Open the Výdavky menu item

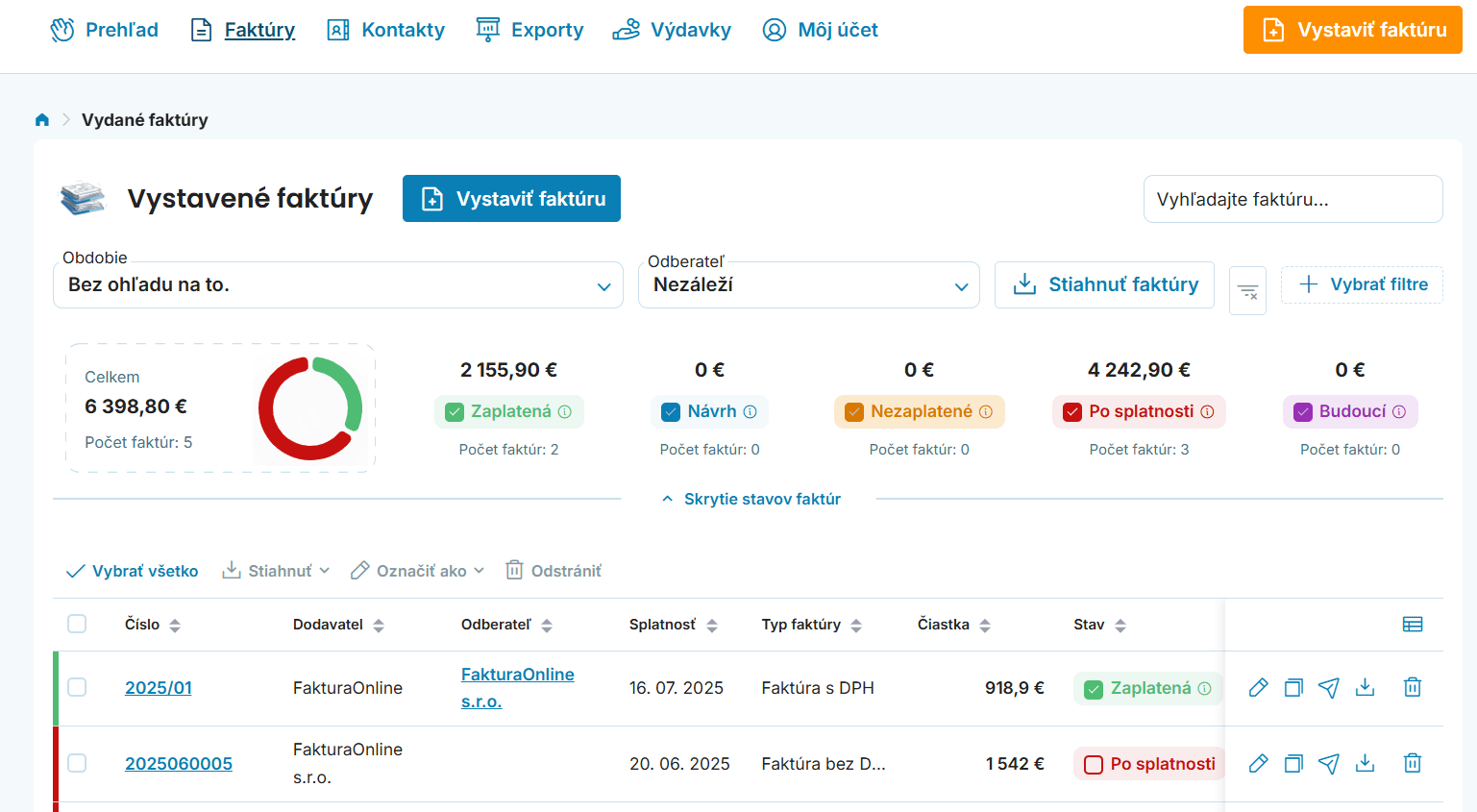672,30
